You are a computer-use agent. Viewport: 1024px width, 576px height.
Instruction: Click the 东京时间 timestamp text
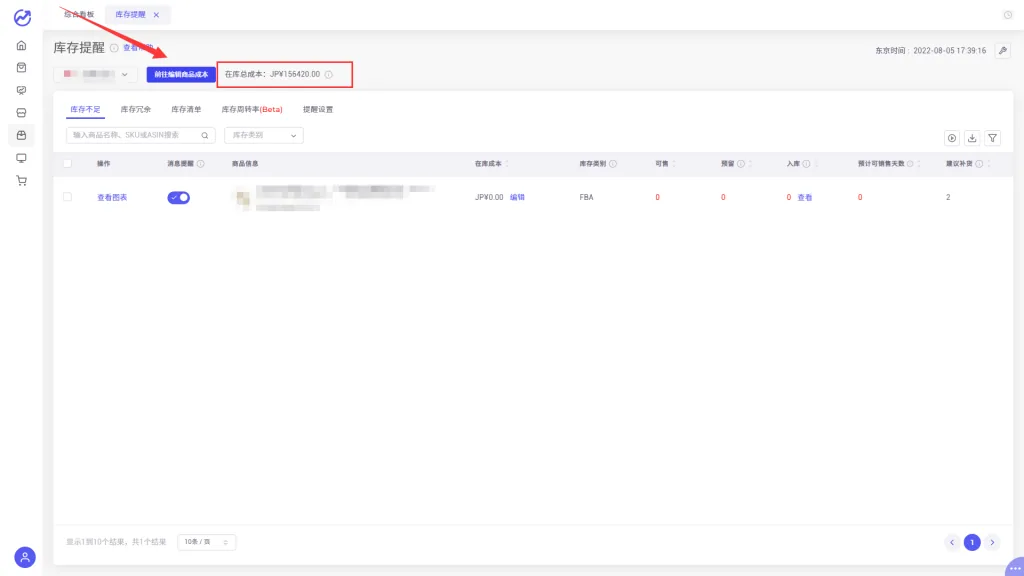click(x=931, y=50)
